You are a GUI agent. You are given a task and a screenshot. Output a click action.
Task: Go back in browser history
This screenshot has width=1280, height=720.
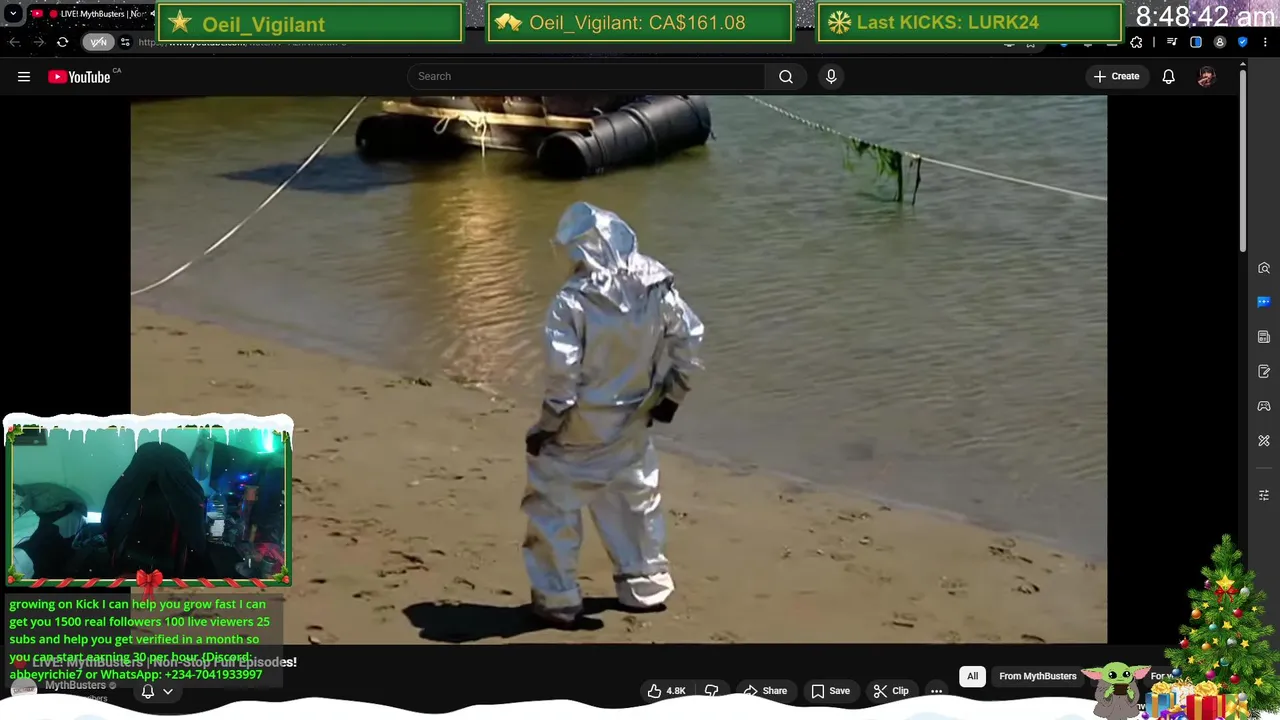coord(15,42)
